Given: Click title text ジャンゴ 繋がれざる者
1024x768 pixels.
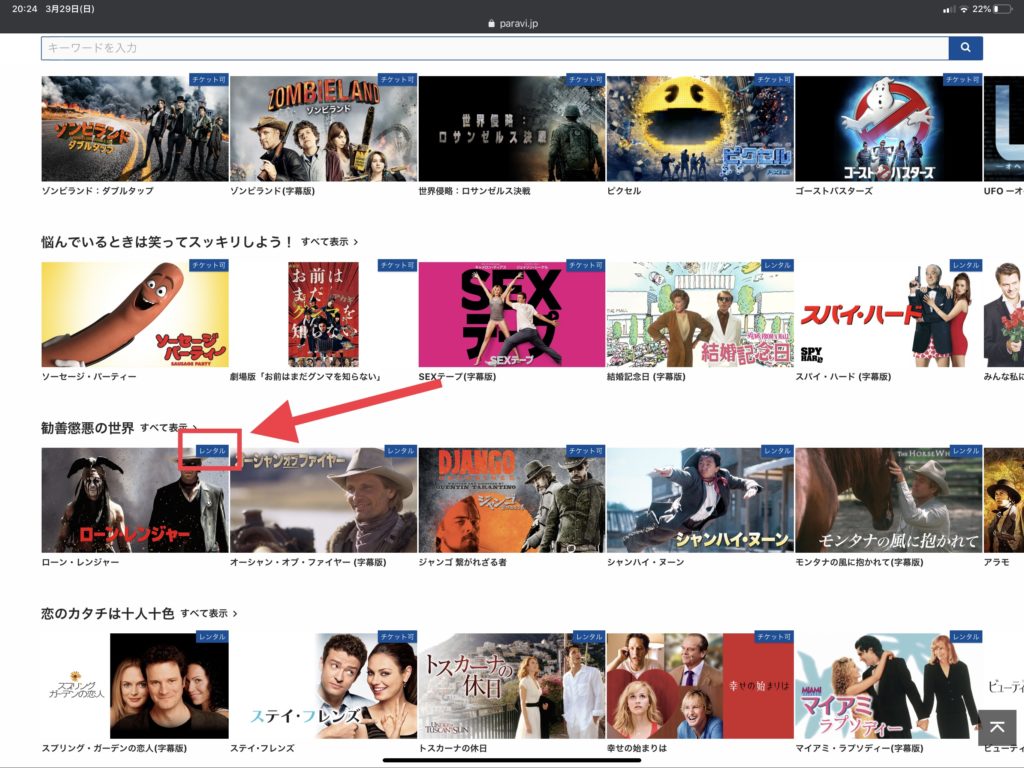Looking at the screenshot, I should [462, 562].
